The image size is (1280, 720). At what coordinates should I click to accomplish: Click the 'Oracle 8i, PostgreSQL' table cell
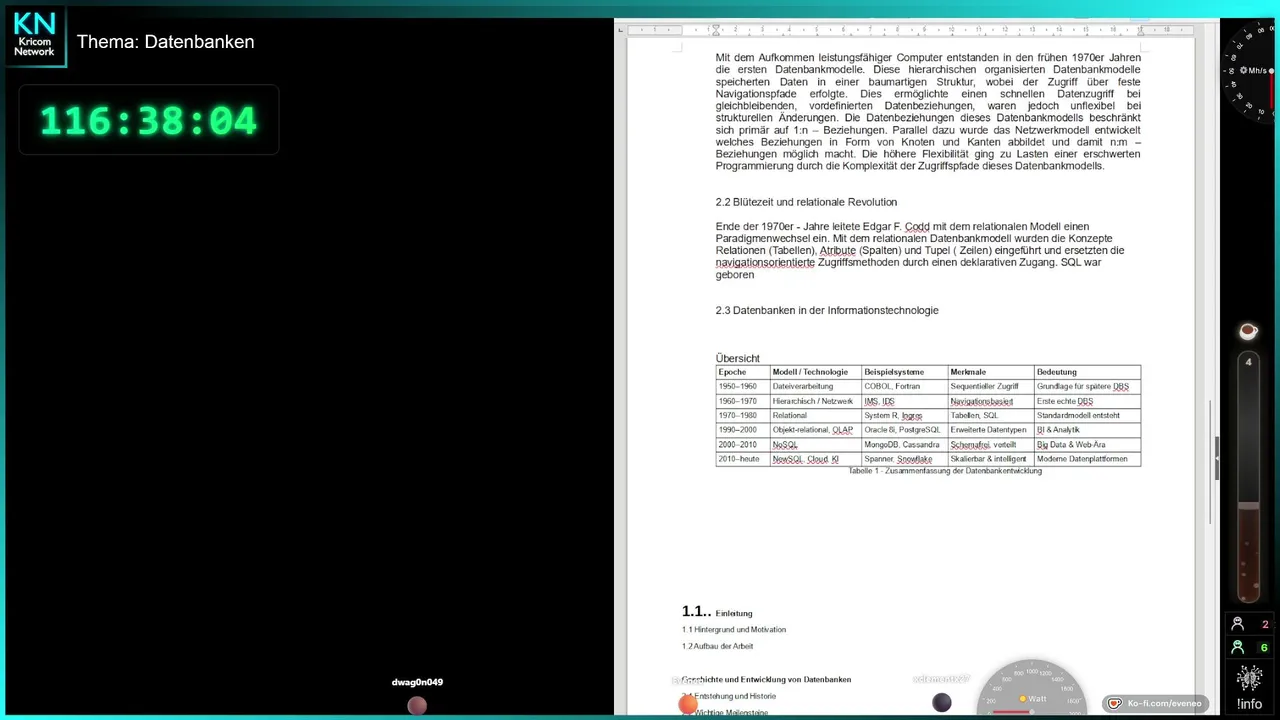905,430
